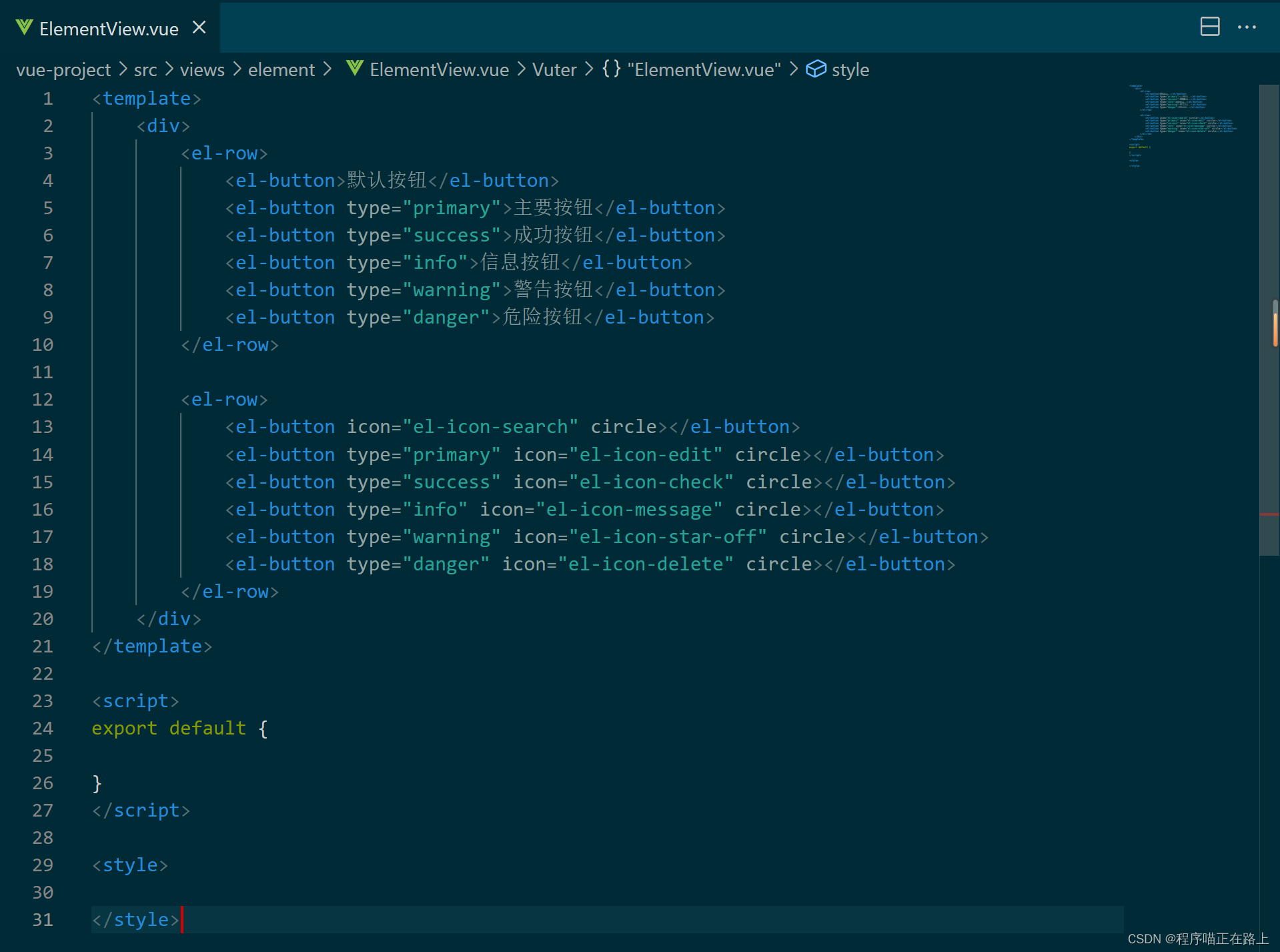Screen dimensions: 1280x952
Task: Click the "el-icon-edit" attribute value
Action: click(x=646, y=455)
